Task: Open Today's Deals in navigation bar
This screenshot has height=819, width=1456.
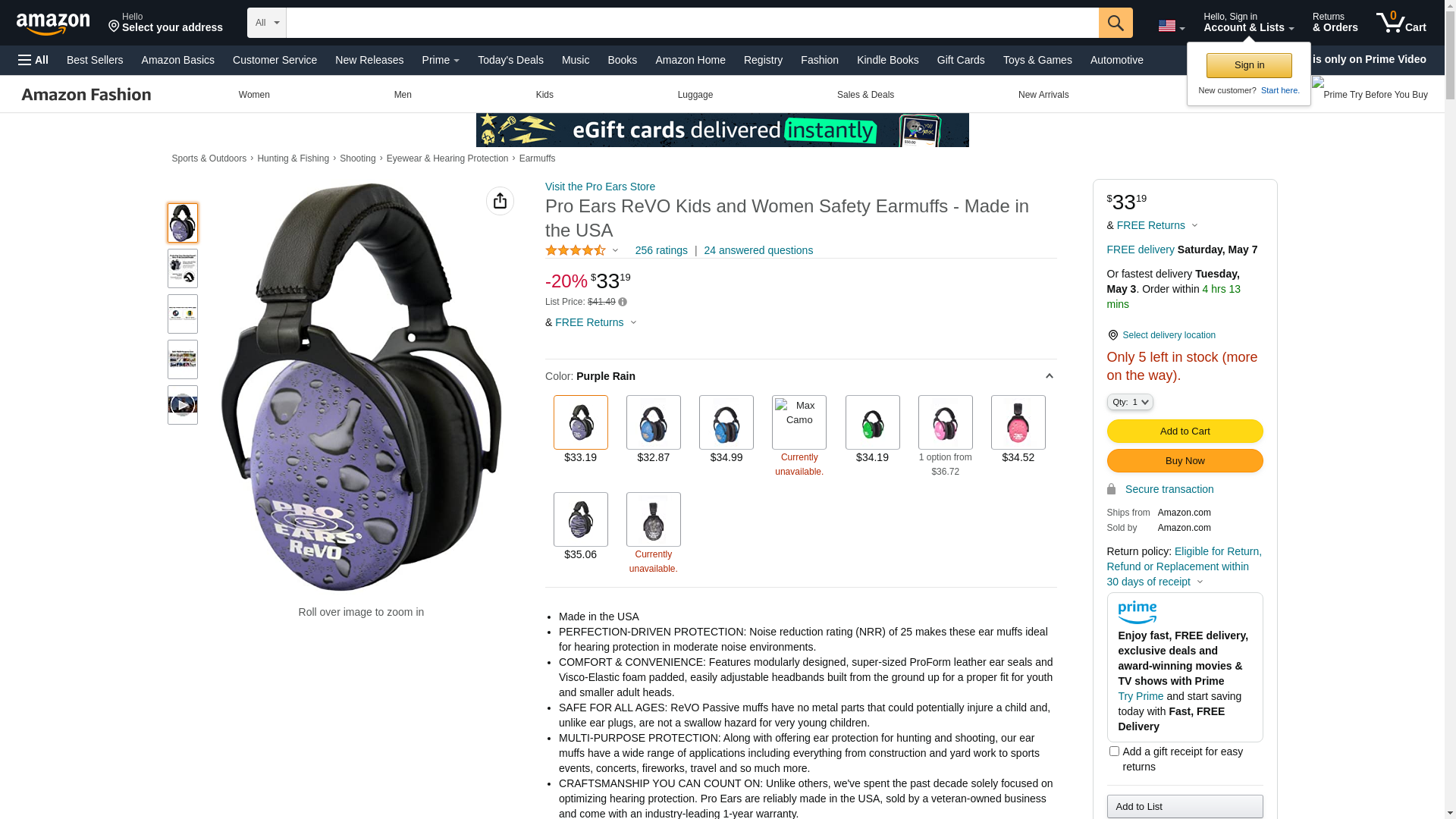Action: click(x=510, y=60)
